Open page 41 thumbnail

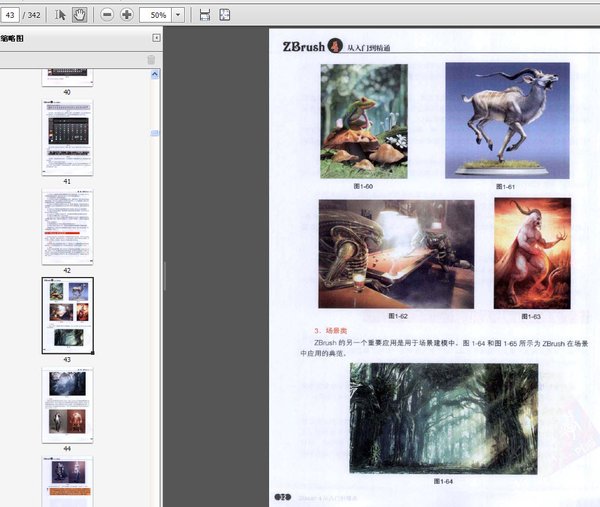pyautogui.click(x=67, y=138)
